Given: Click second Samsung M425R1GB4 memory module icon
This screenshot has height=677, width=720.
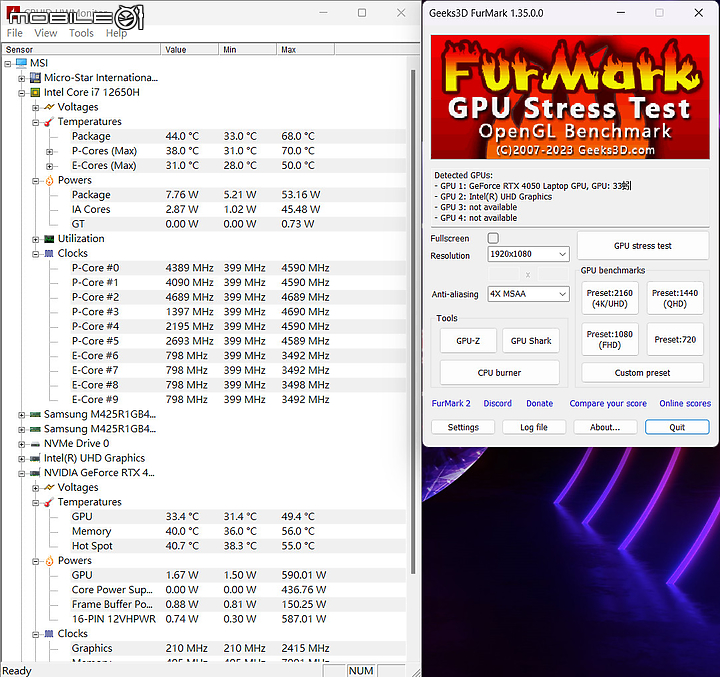Looking at the screenshot, I should (35, 429).
